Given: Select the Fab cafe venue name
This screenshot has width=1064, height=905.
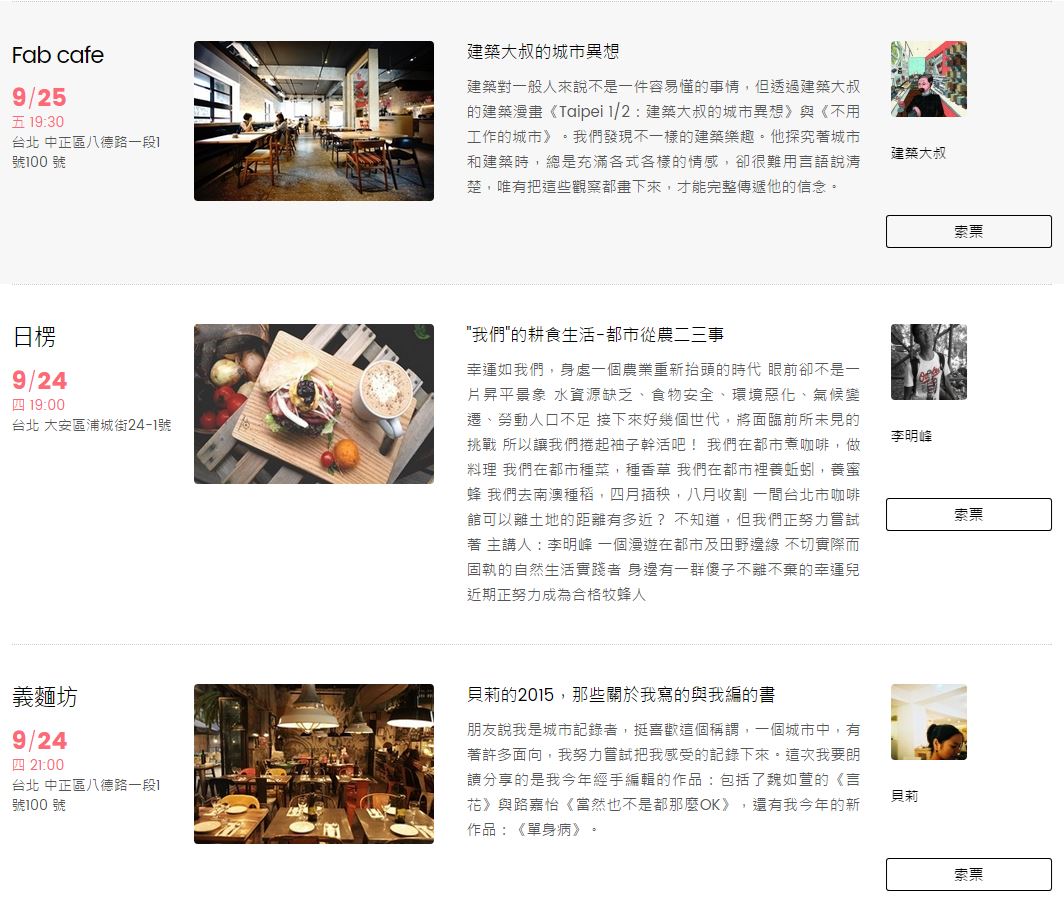Looking at the screenshot, I should [x=58, y=55].
